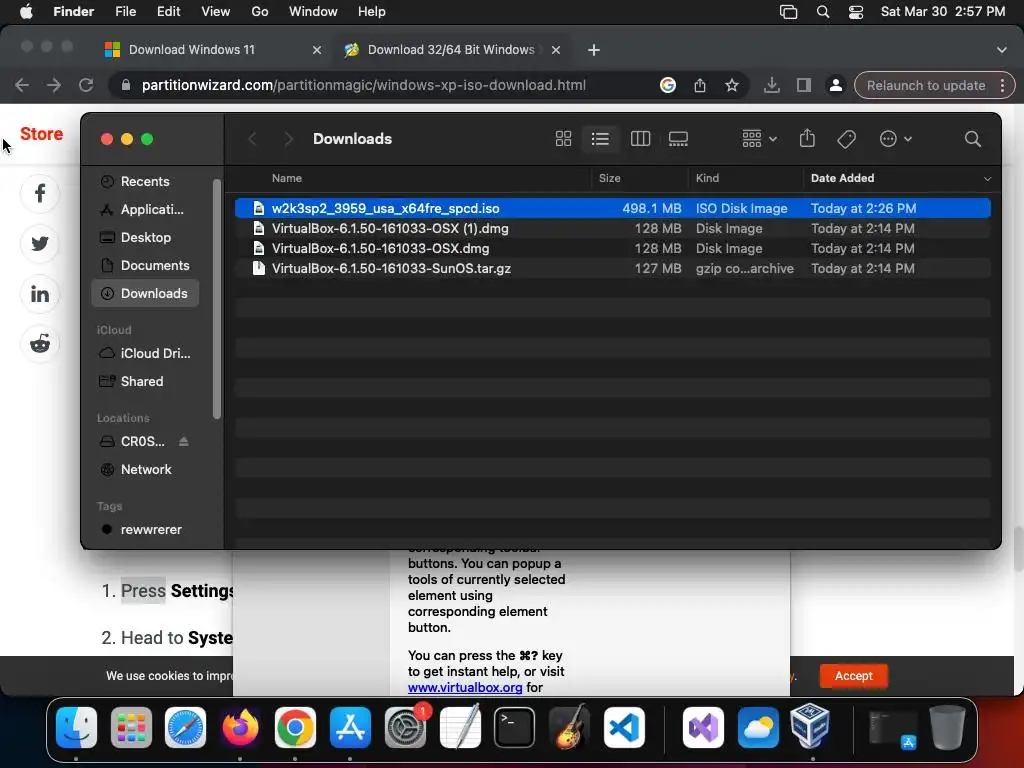Open www.virtualbox.org link
Image resolution: width=1024 pixels, height=768 pixels.
(464, 688)
